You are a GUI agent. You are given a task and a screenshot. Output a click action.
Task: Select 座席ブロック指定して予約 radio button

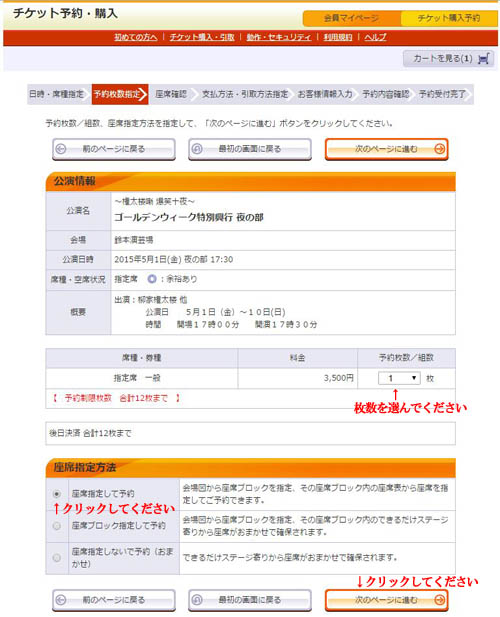coord(57,526)
